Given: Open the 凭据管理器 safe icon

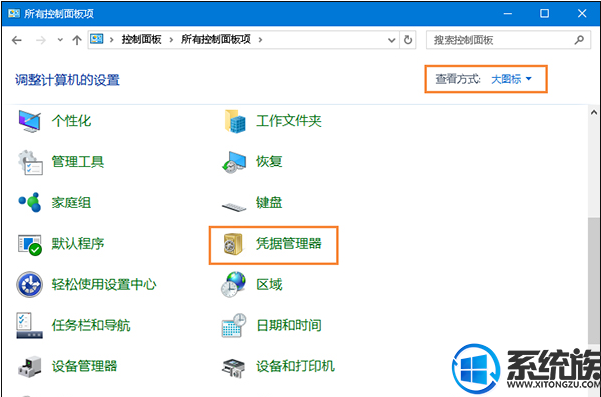Looking at the screenshot, I should [233, 244].
